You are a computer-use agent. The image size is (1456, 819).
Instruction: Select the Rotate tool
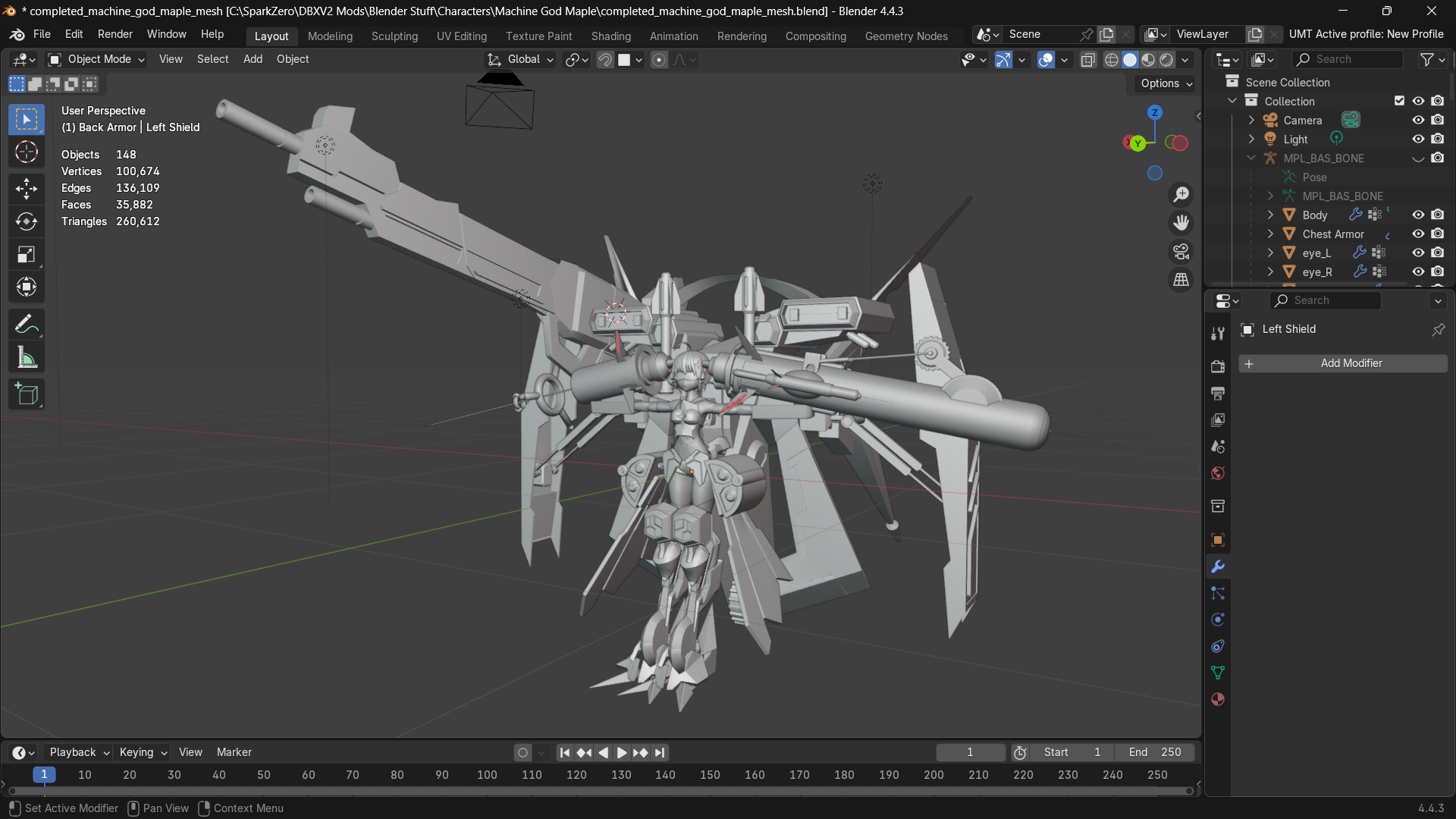[27, 221]
